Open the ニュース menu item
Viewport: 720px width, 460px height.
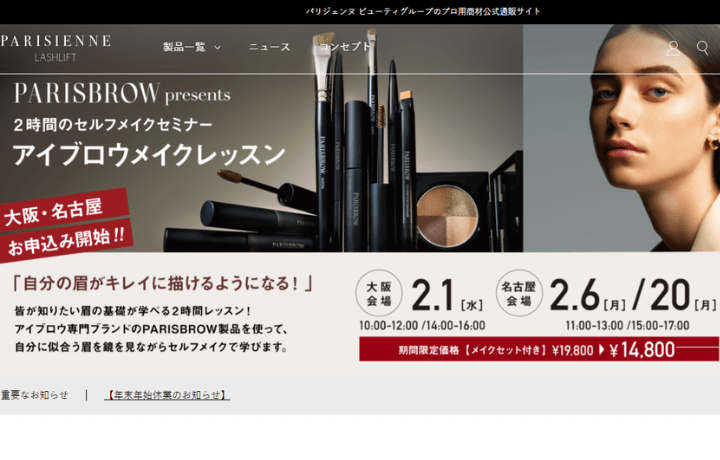click(x=270, y=47)
